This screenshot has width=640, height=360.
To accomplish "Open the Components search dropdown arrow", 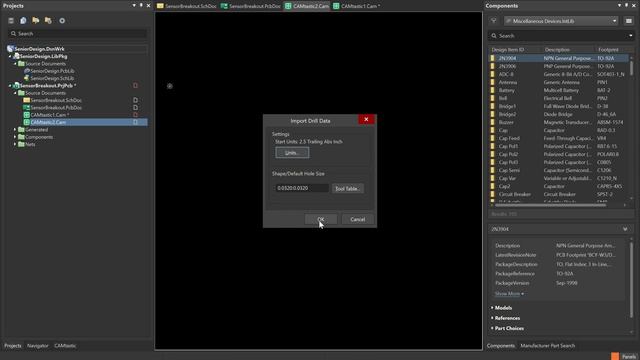I will pos(631,36).
